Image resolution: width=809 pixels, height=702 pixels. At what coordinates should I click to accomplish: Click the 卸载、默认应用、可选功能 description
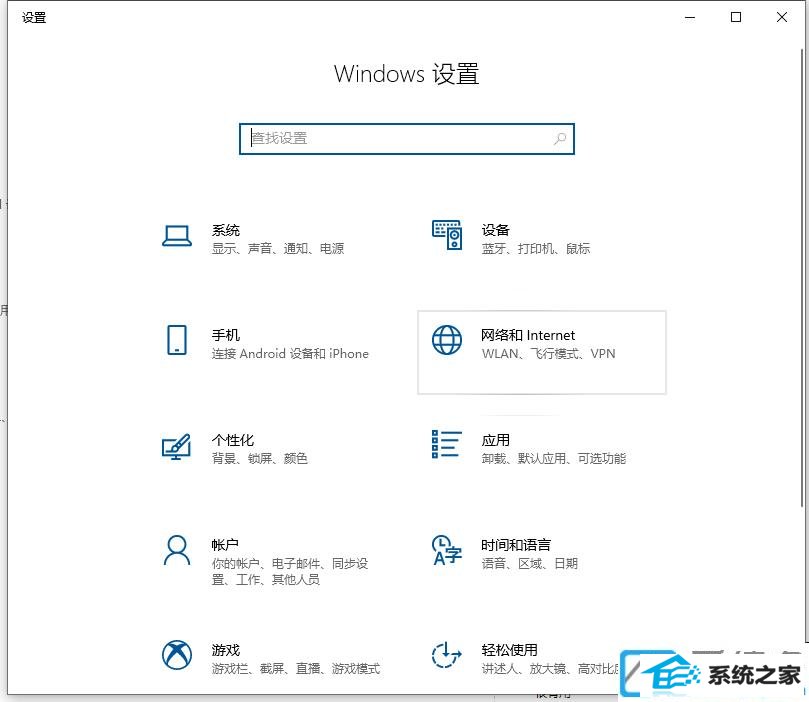pyautogui.click(x=554, y=459)
